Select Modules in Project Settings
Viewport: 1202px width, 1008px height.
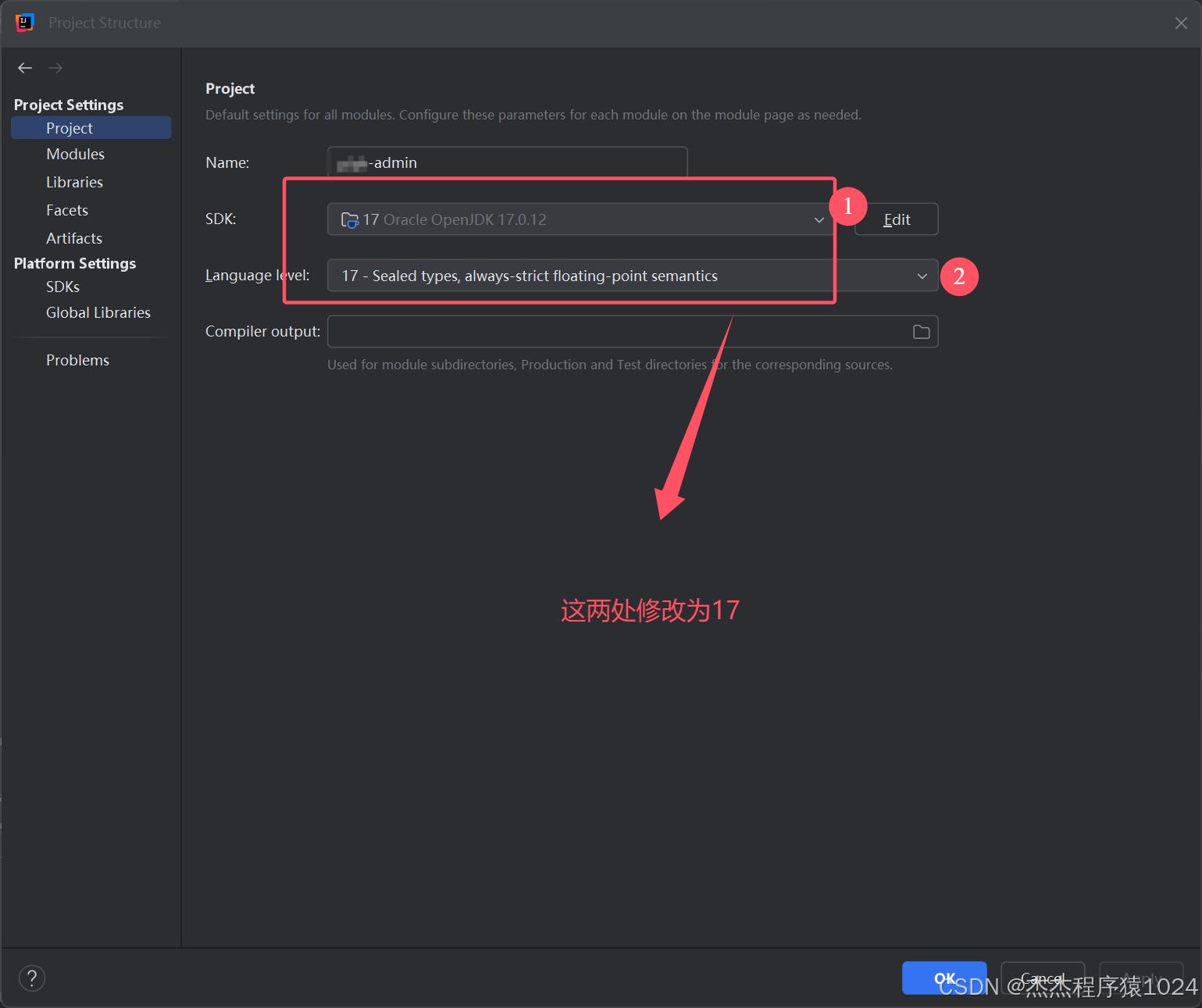(75, 154)
